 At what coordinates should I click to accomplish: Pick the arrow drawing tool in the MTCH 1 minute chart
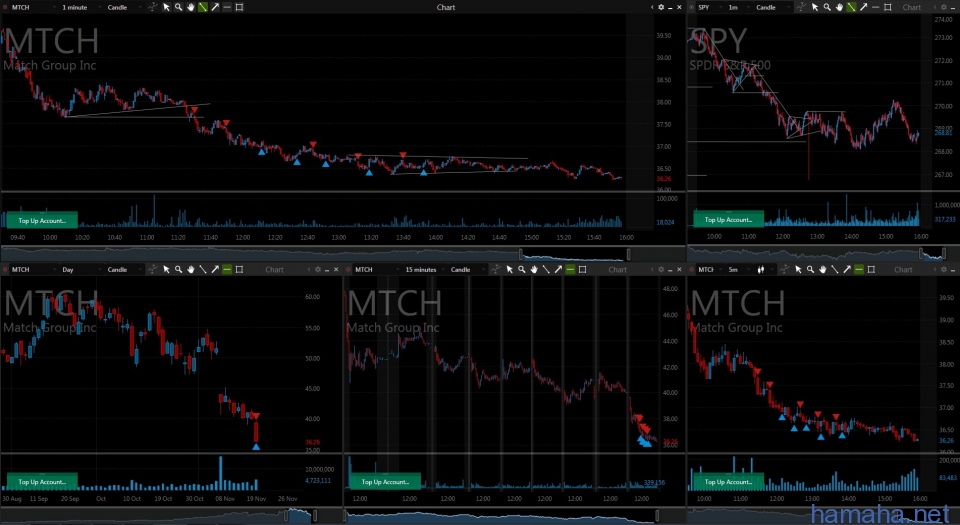tap(215, 7)
